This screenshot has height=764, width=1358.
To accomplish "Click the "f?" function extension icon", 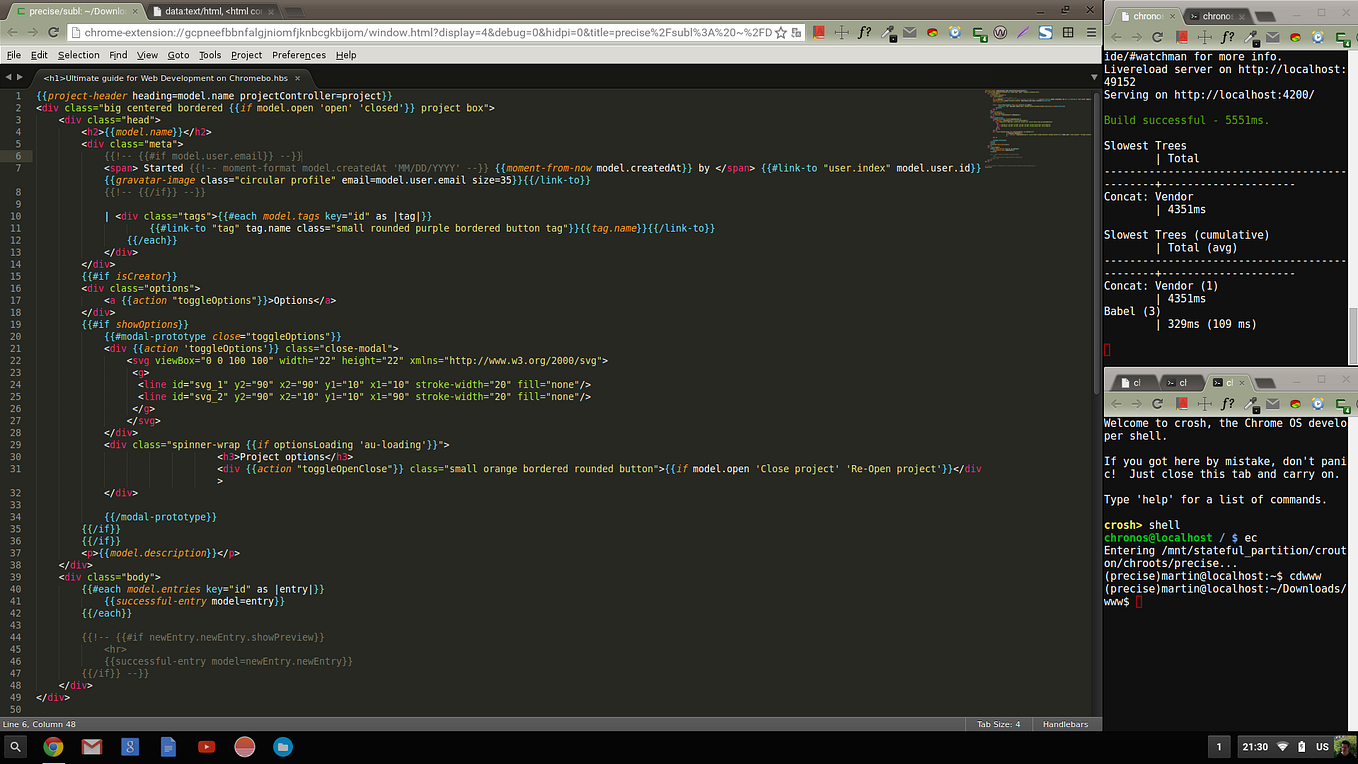I will click(x=864, y=33).
